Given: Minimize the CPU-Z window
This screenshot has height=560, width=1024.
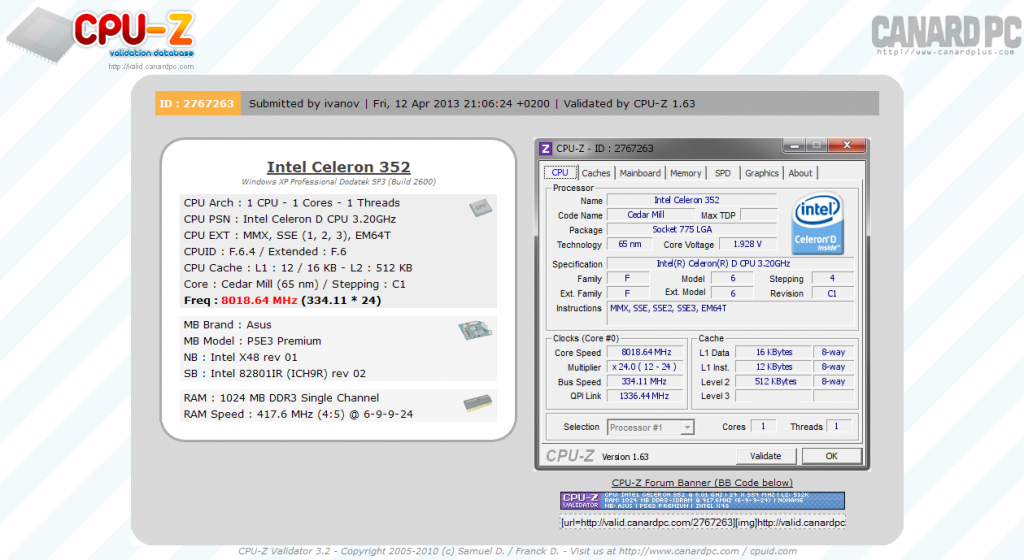Looking at the screenshot, I should (x=794, y=146).
